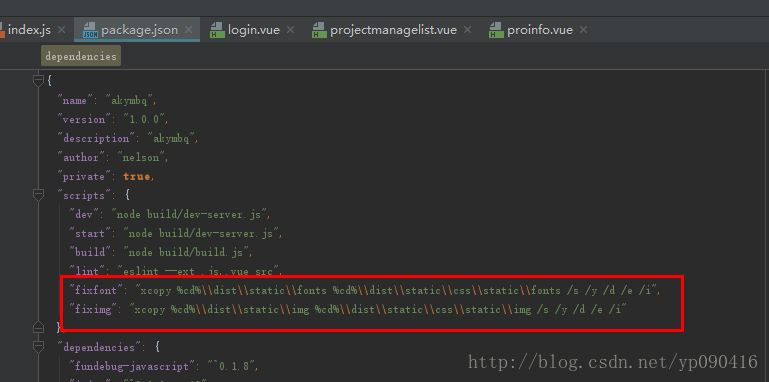
Task: Switch to the proinfo.vue tab
Action: (540, 30)
